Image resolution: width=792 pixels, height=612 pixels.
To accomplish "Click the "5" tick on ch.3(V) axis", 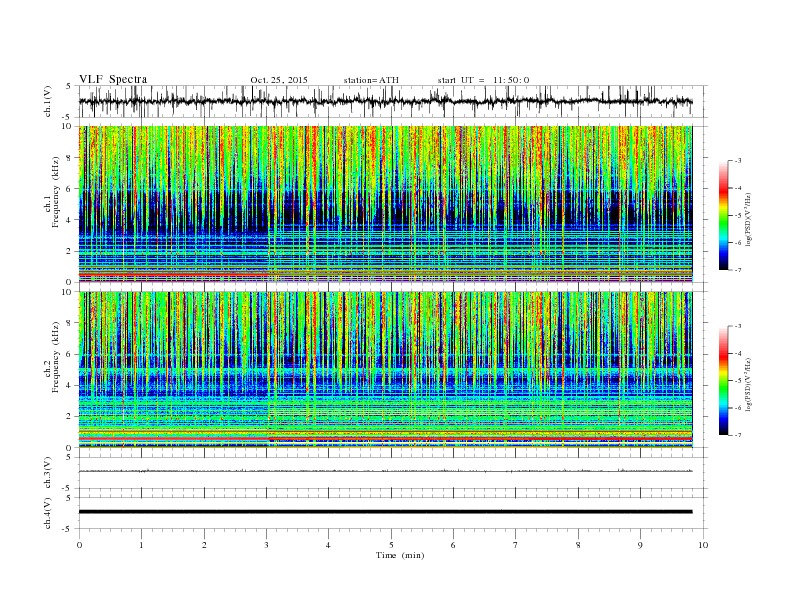I will point(70,457).
